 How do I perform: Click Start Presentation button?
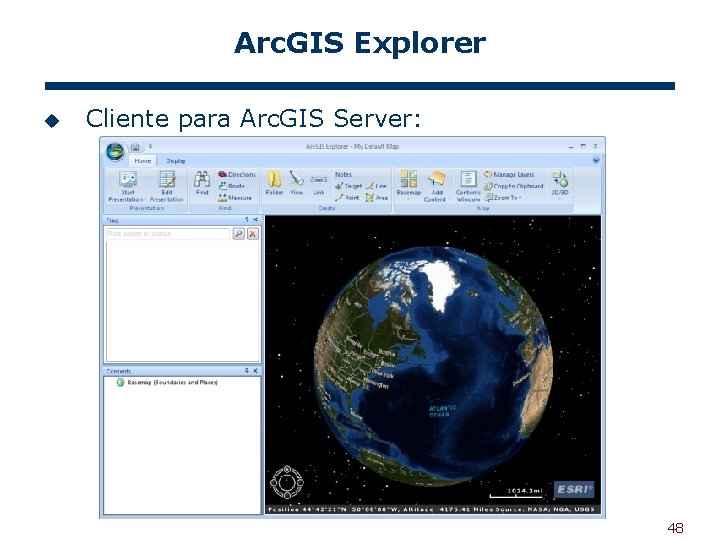127,187
